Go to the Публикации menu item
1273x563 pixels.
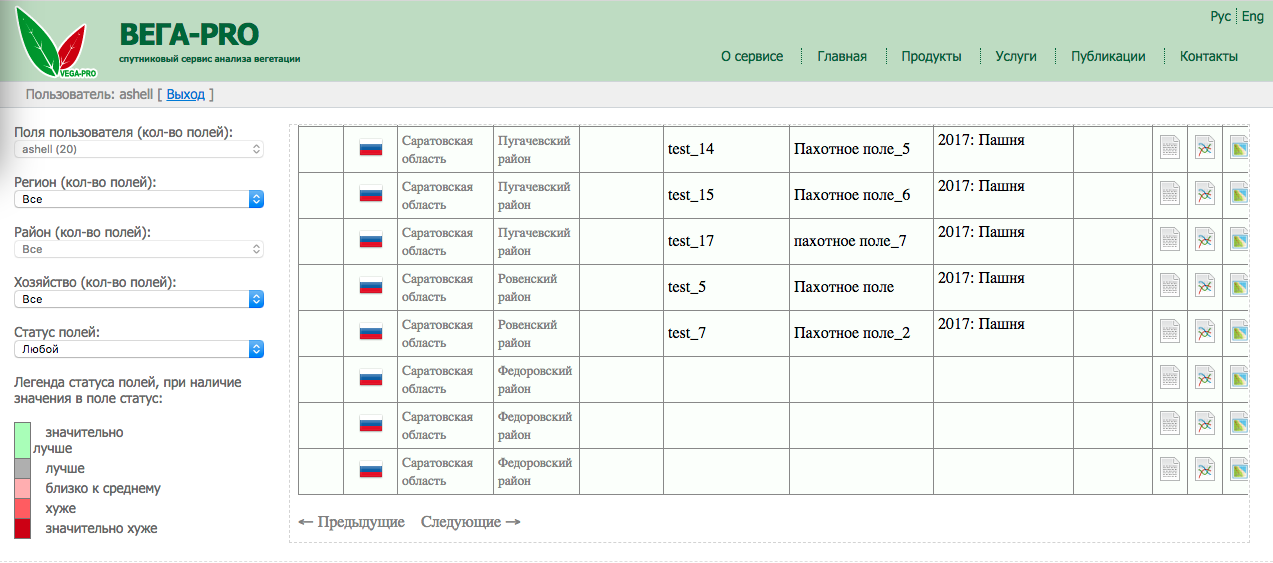click(x=1107, y=57)
